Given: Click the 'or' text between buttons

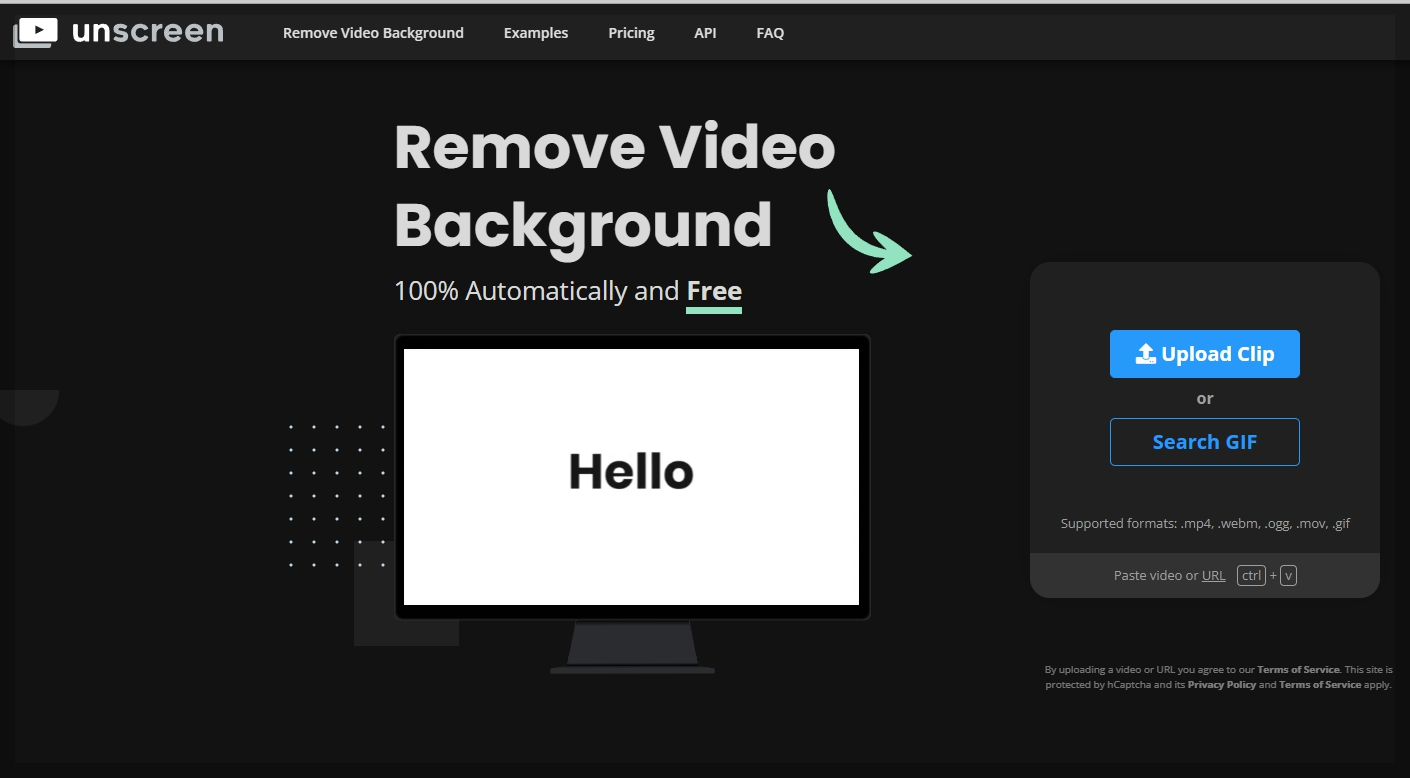Looking at the screenshot, I should point(1205,398).
